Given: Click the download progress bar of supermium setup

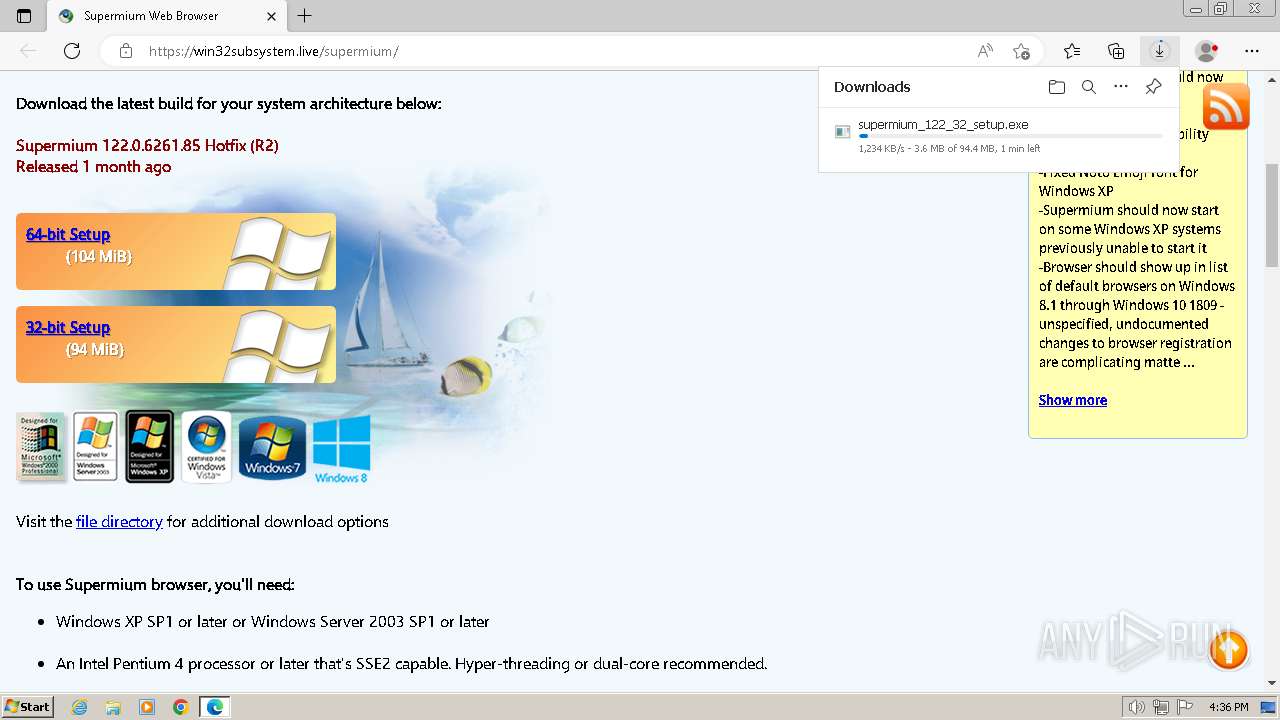Looking at the screenshot, I should (x=1010, y=136).
